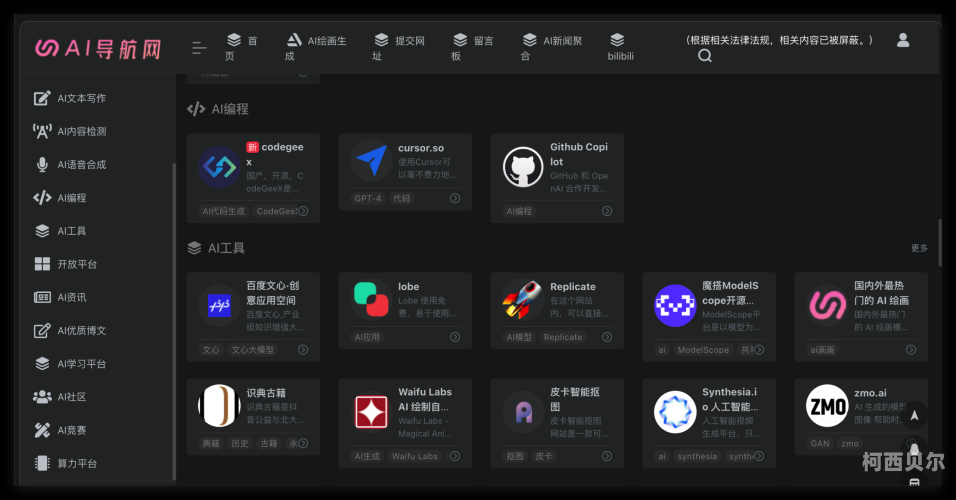Screen dimensions: 956x500
Task: Click AI竞赛 sidebar tools icon
Action: point(41,430)
